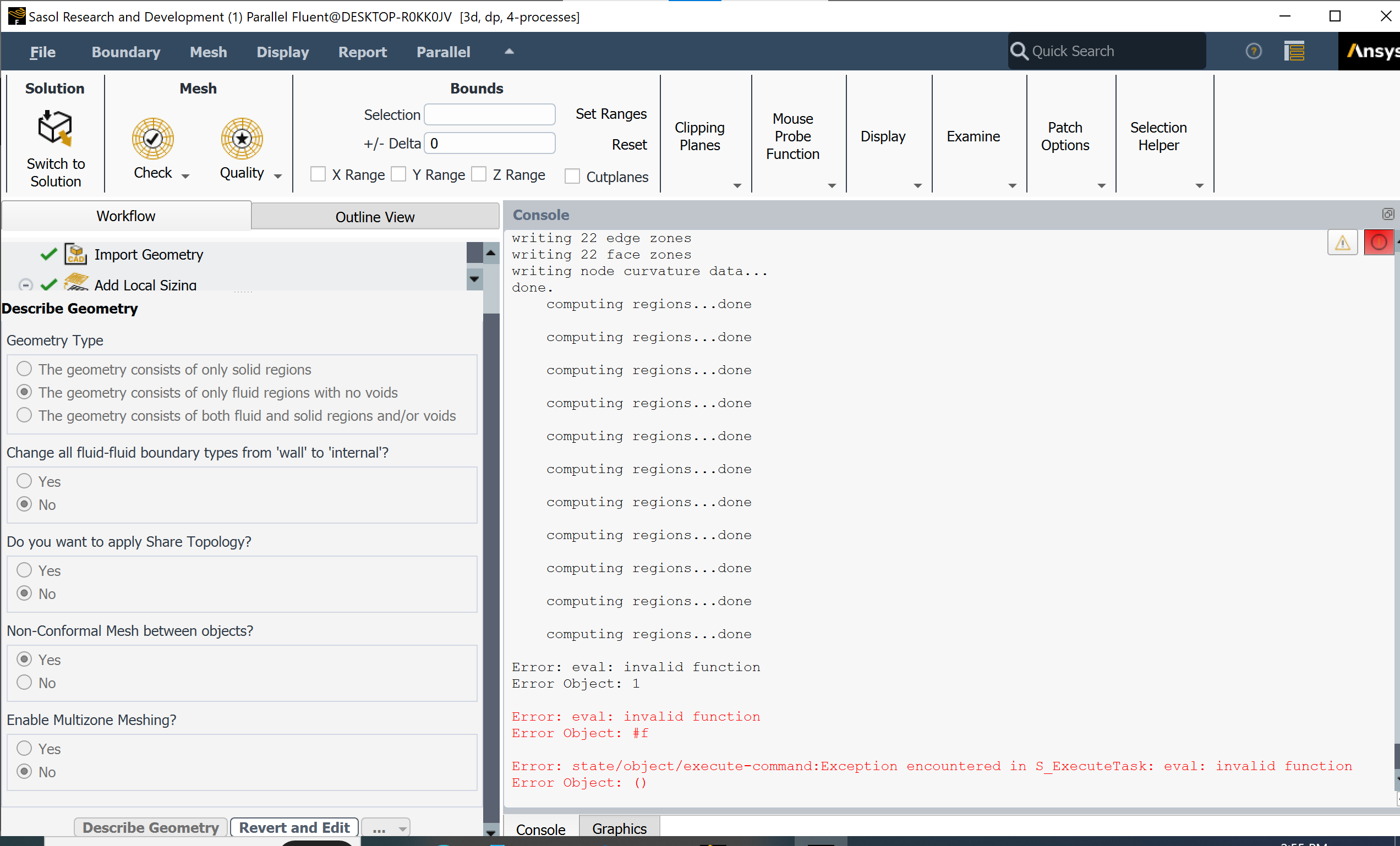Click the mesh Quality icon

coord(242,139)
